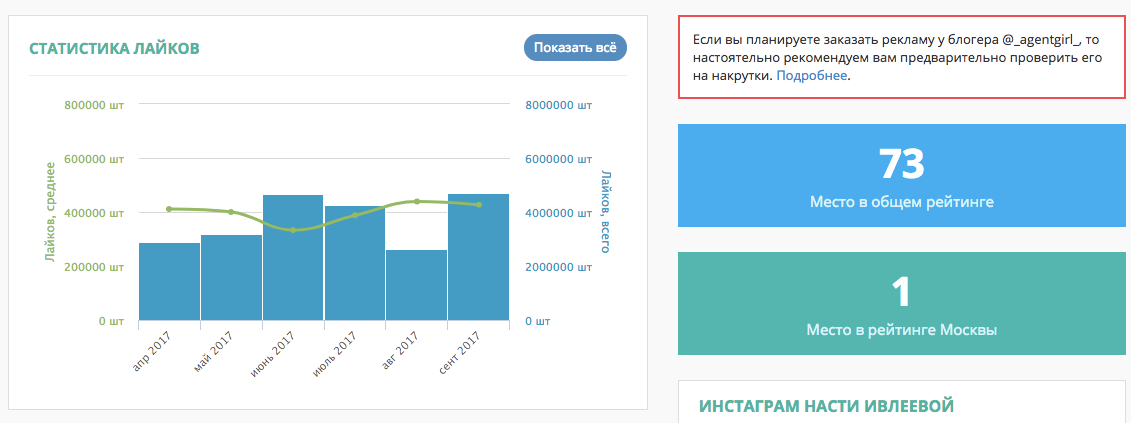
Task: Open the blue общем рейтинге card showing 73
Action: click(x=901, y=175)
